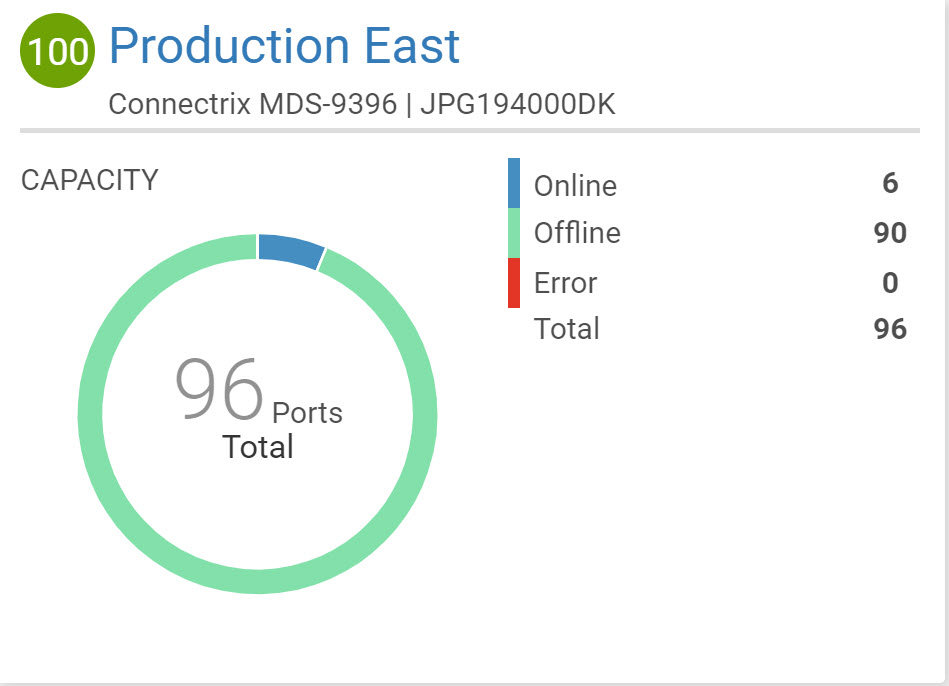This screenshot has height=686, width=949.
Task: Select the Connectrix MDS-9396 model and serial text
Action: [x=362, y=104]
